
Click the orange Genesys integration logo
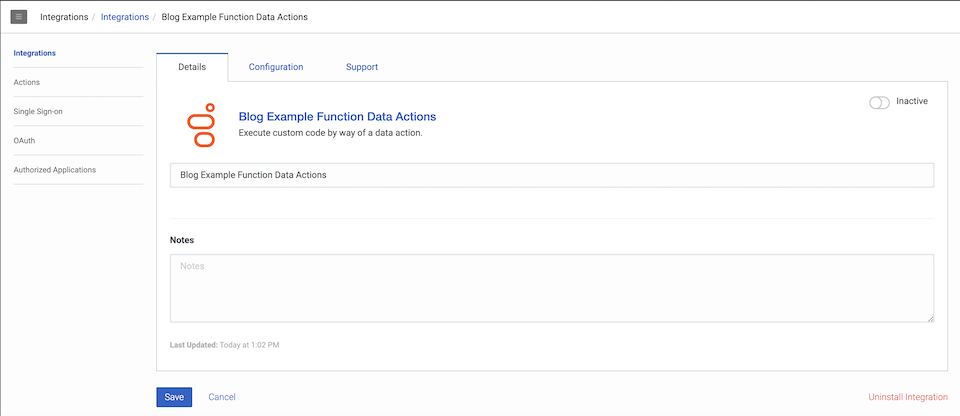(202, 124)
